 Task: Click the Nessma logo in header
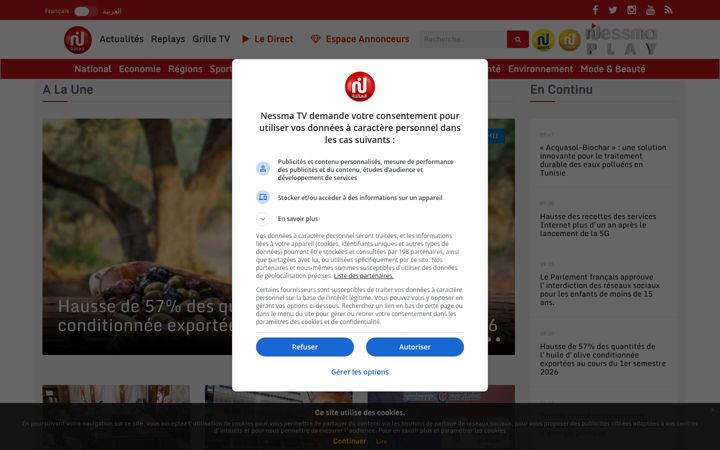[x=78, y=39]
